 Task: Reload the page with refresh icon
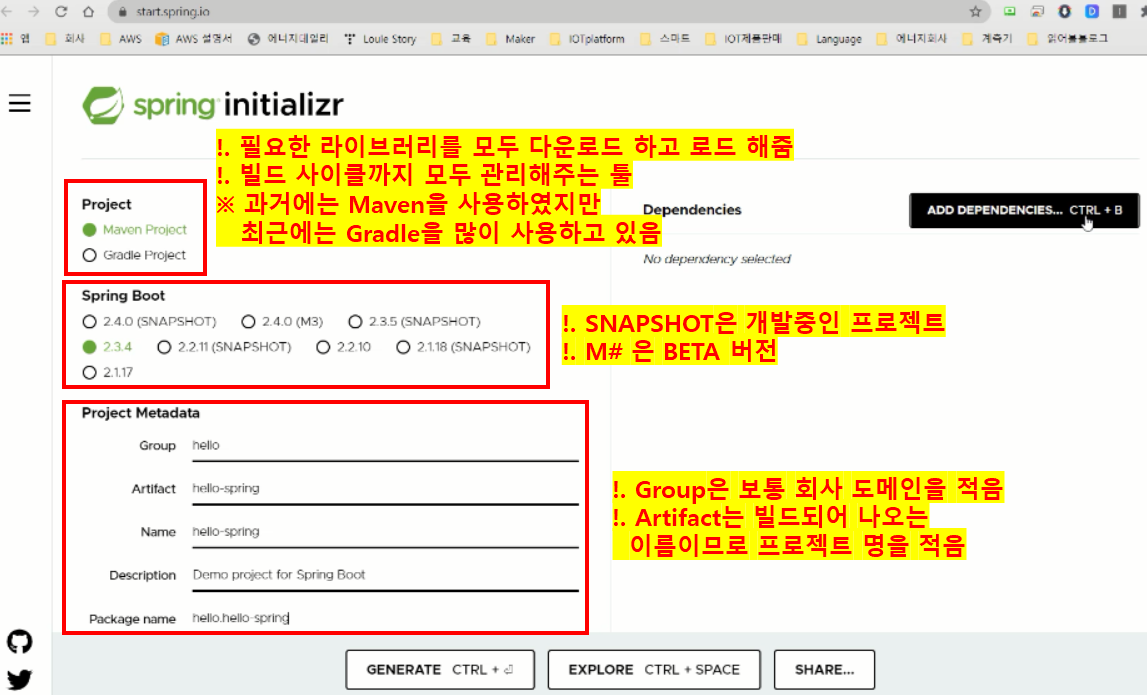click(61, 12)
